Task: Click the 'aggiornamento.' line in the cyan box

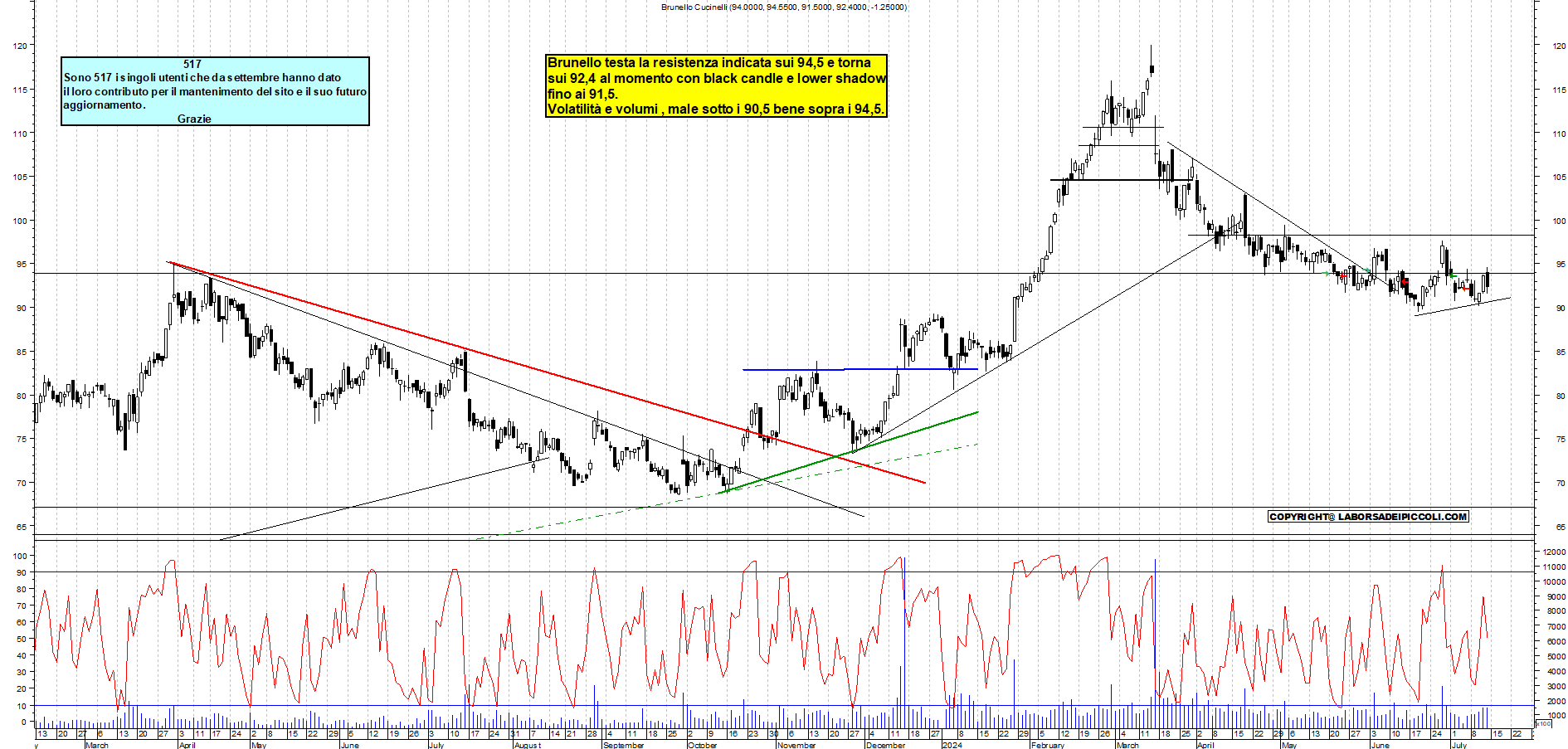Action: coord(105,105)
